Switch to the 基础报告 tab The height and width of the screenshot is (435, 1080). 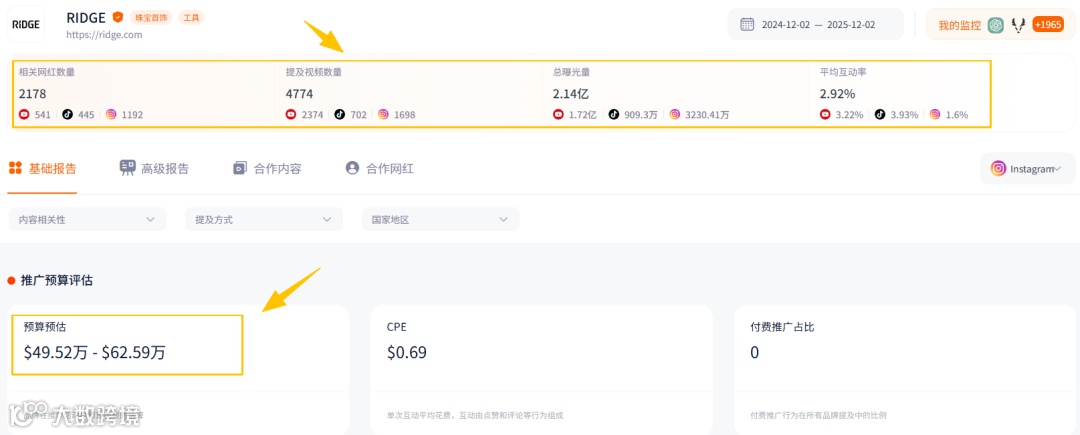point(42,169)
